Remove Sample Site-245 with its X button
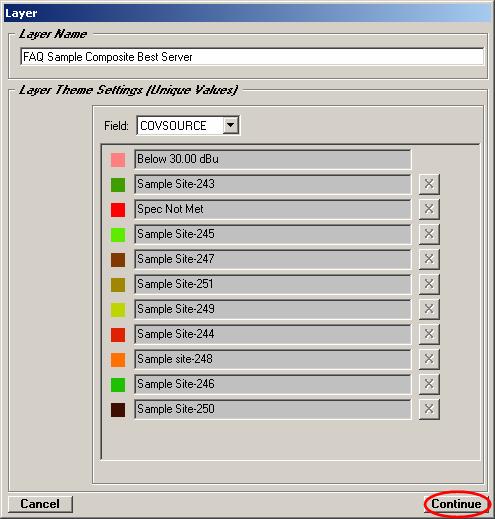 pos(429,234)
